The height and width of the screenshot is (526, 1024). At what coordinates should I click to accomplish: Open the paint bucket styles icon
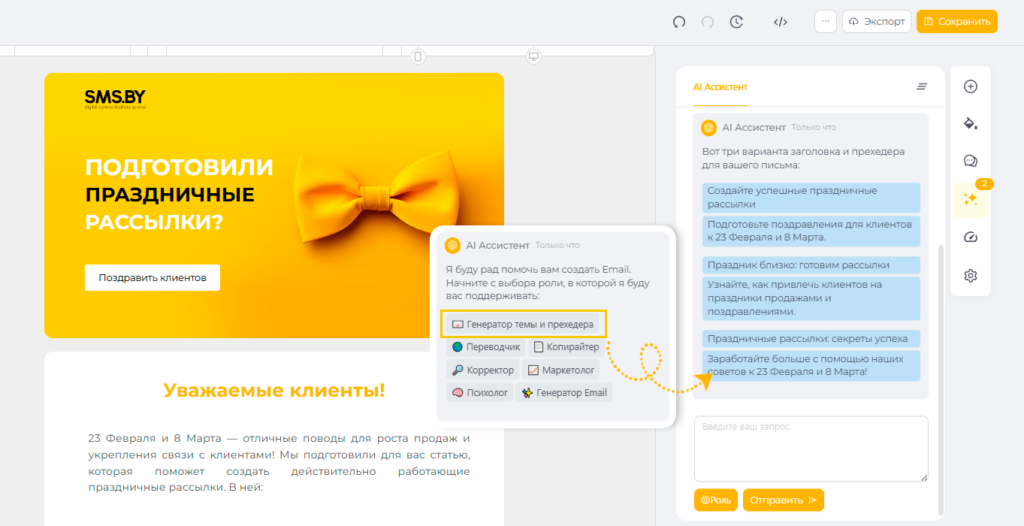click(x=970, y=123)
